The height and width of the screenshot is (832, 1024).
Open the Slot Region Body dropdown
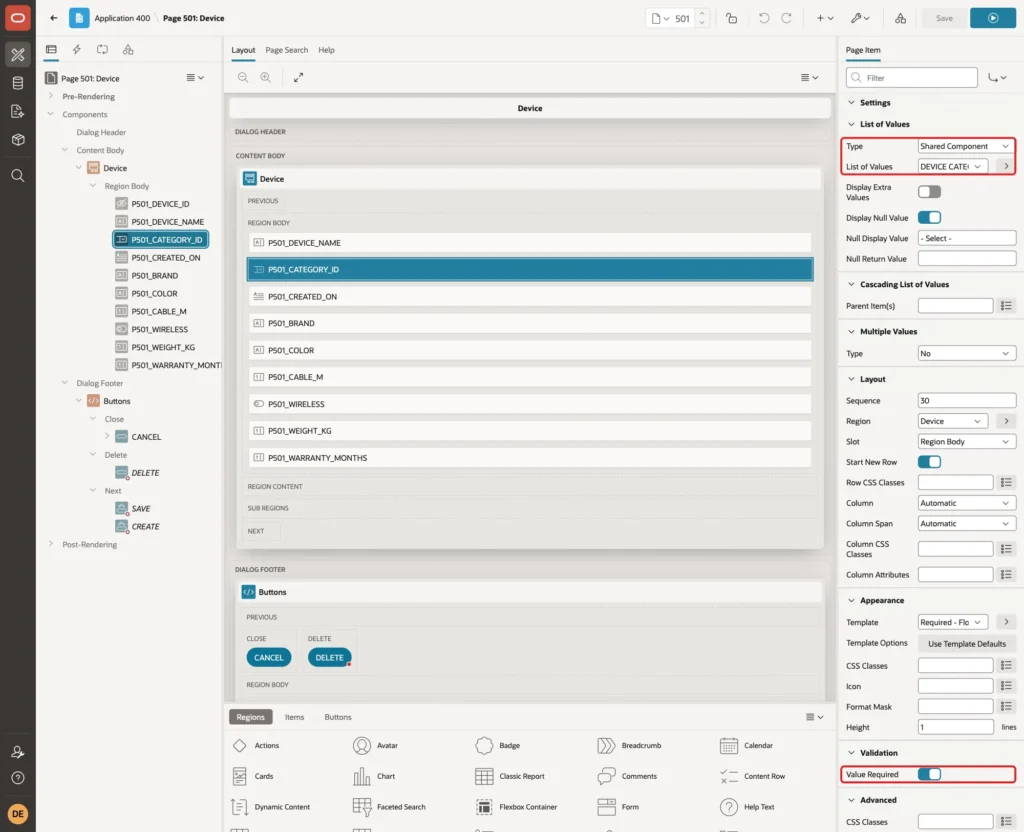pyautogui.click(x=967, y=441)
